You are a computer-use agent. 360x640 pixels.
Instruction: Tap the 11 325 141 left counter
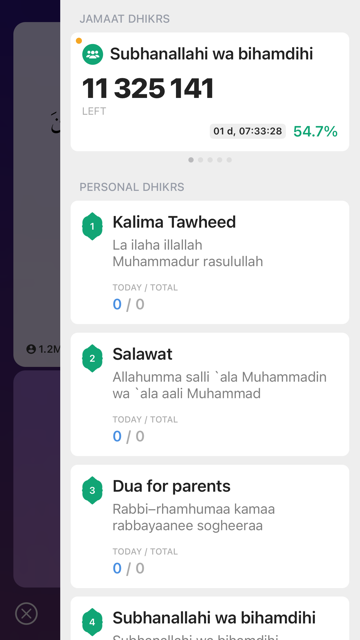pyautogui.click(x=148, y=89)
